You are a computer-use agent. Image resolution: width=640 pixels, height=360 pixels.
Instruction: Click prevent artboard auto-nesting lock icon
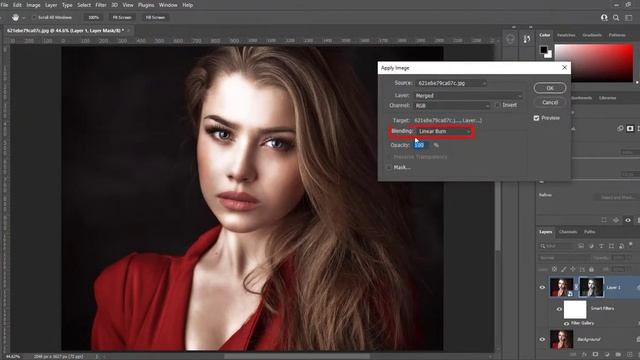tap(582, 269)
